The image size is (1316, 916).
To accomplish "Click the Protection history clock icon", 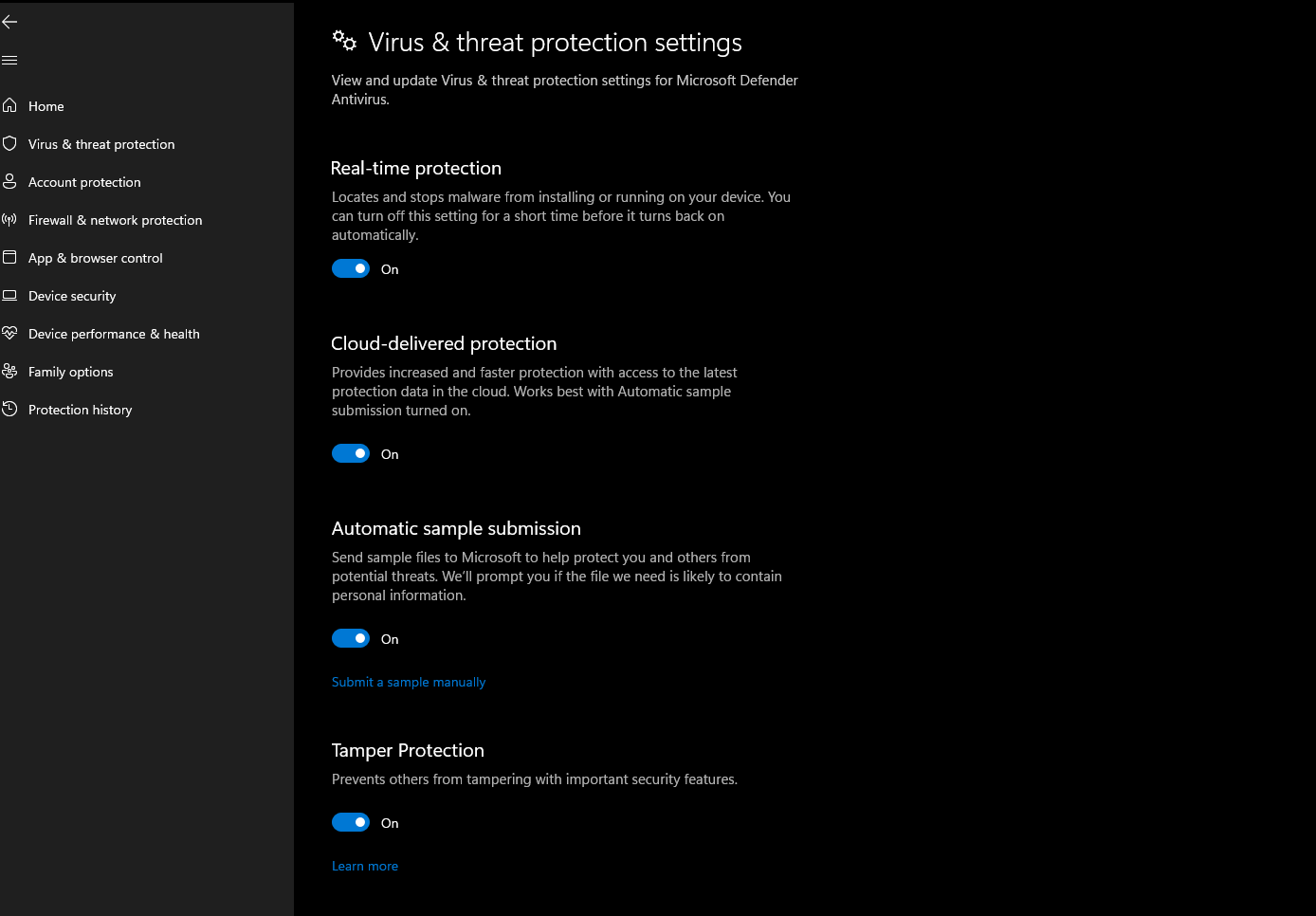I will (x=9, y=409).
